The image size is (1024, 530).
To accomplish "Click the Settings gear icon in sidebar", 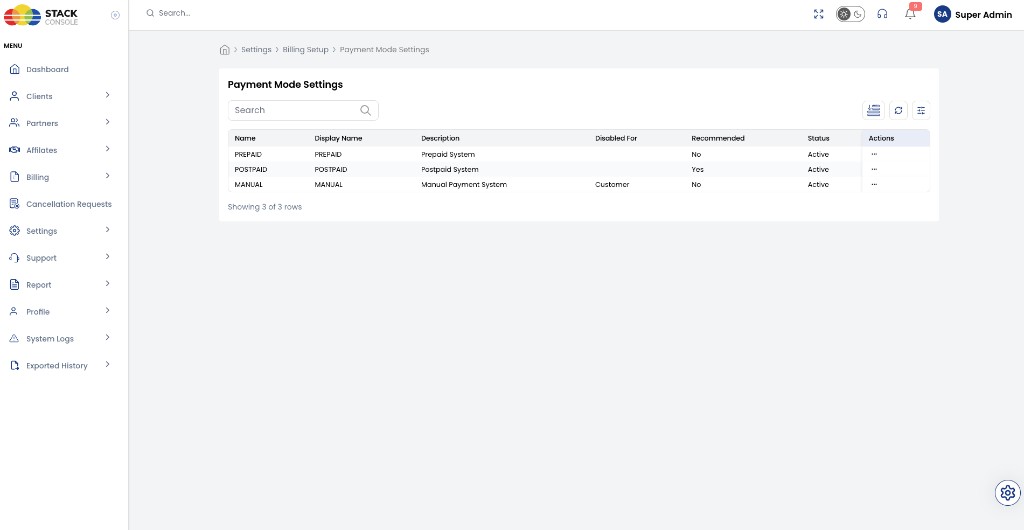I will point(14,231).
